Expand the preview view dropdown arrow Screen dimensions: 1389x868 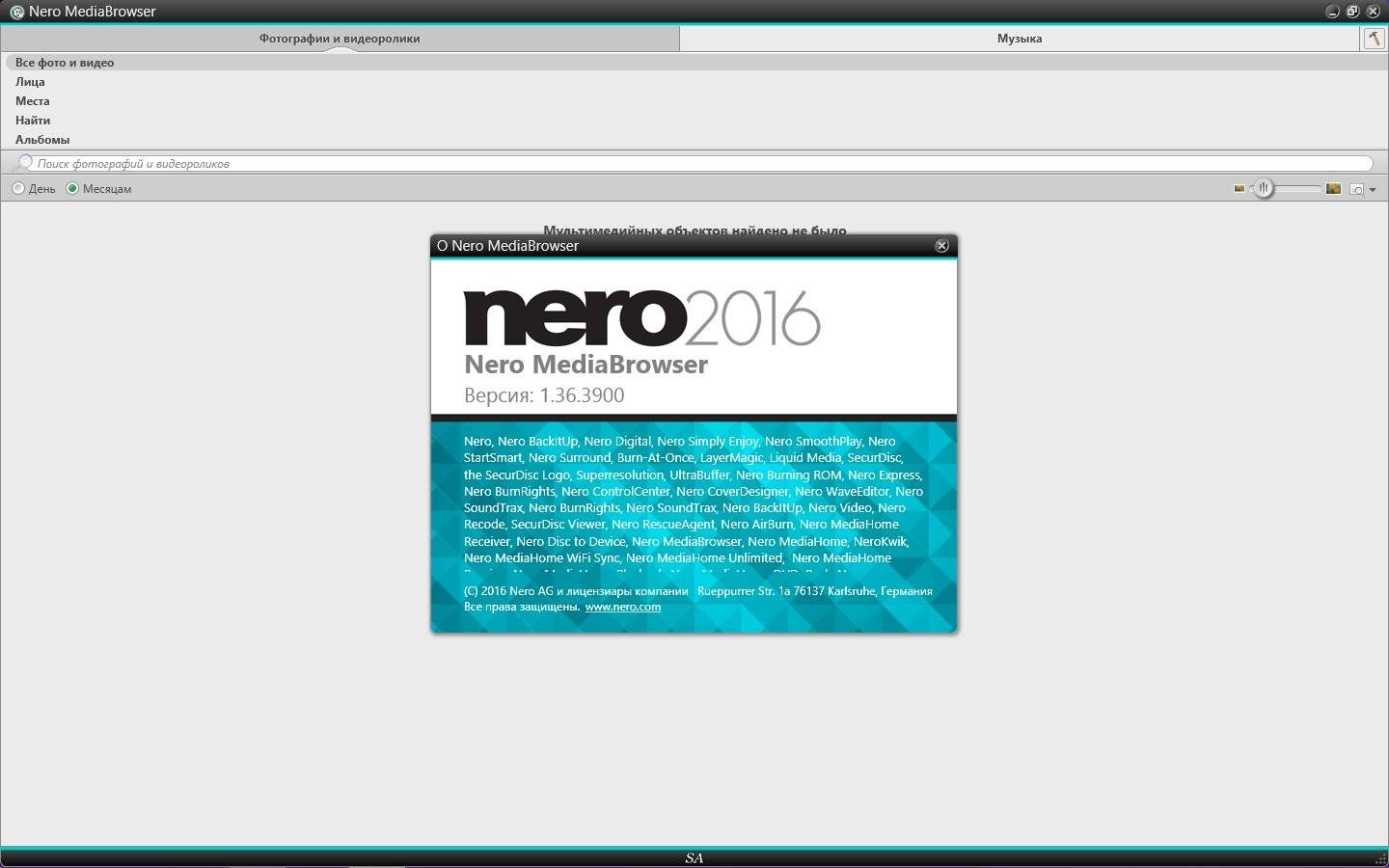point(1373,190)
